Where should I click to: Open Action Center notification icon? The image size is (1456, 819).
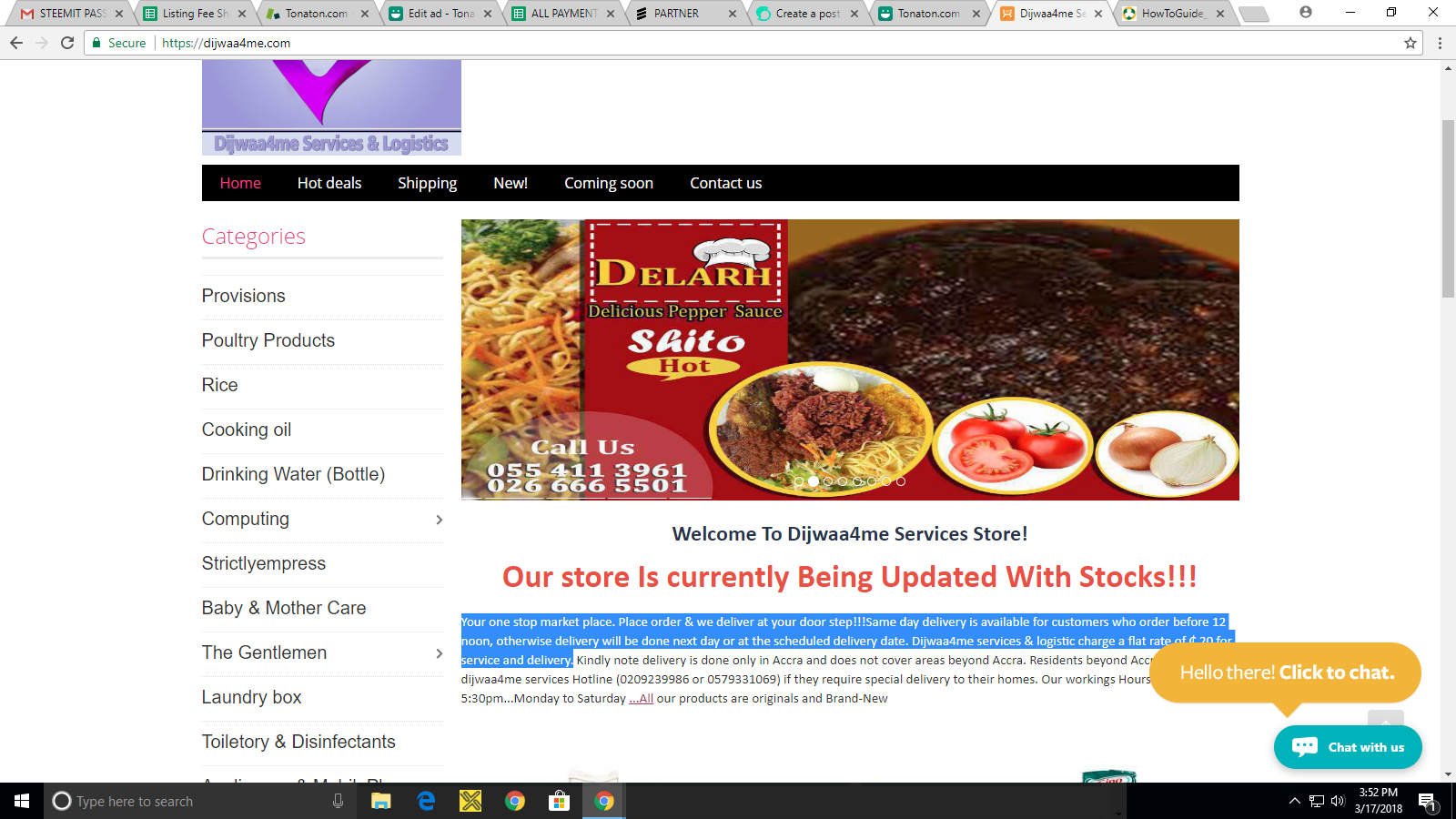pos(1427,802)
